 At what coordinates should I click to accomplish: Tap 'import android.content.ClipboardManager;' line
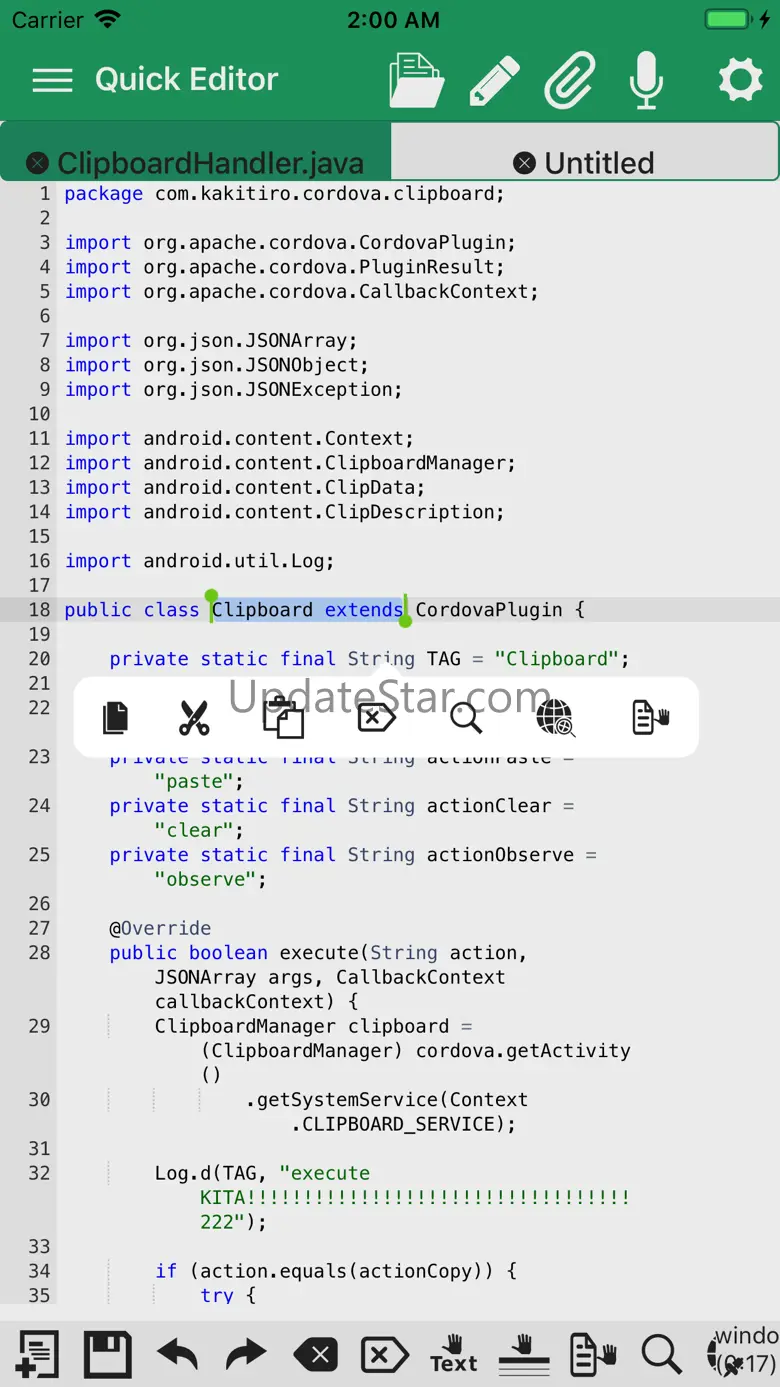pos(291,463)
